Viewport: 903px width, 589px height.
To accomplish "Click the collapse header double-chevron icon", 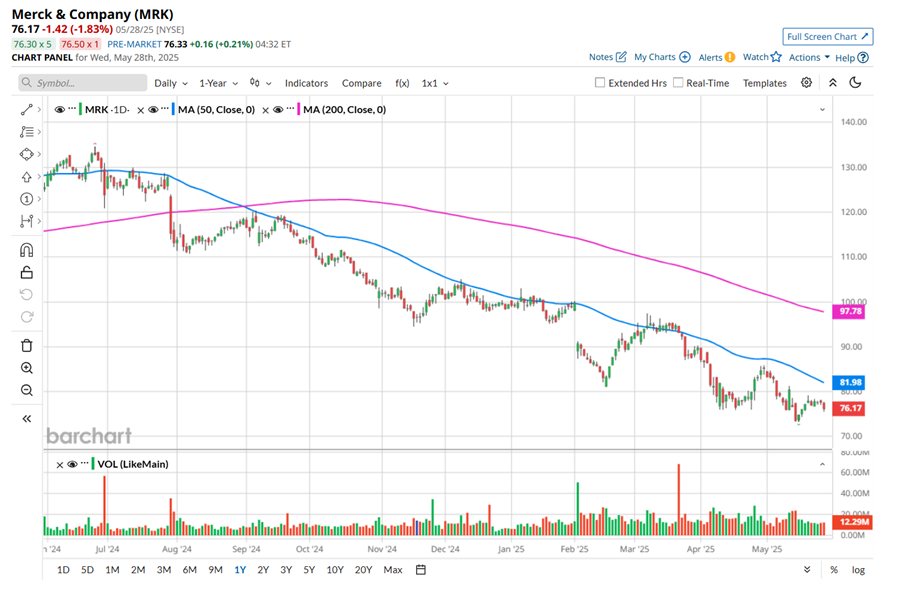I will click(833, 83).
